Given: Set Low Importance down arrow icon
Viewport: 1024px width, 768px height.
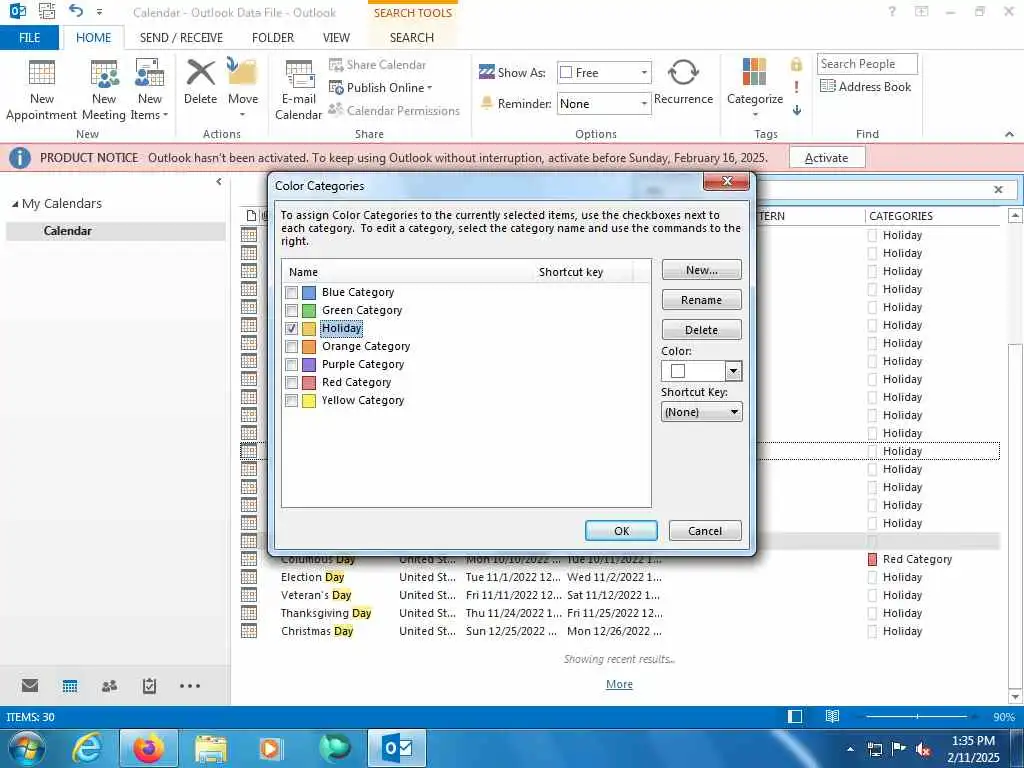Looking at the screenshot, I should 797,110.
